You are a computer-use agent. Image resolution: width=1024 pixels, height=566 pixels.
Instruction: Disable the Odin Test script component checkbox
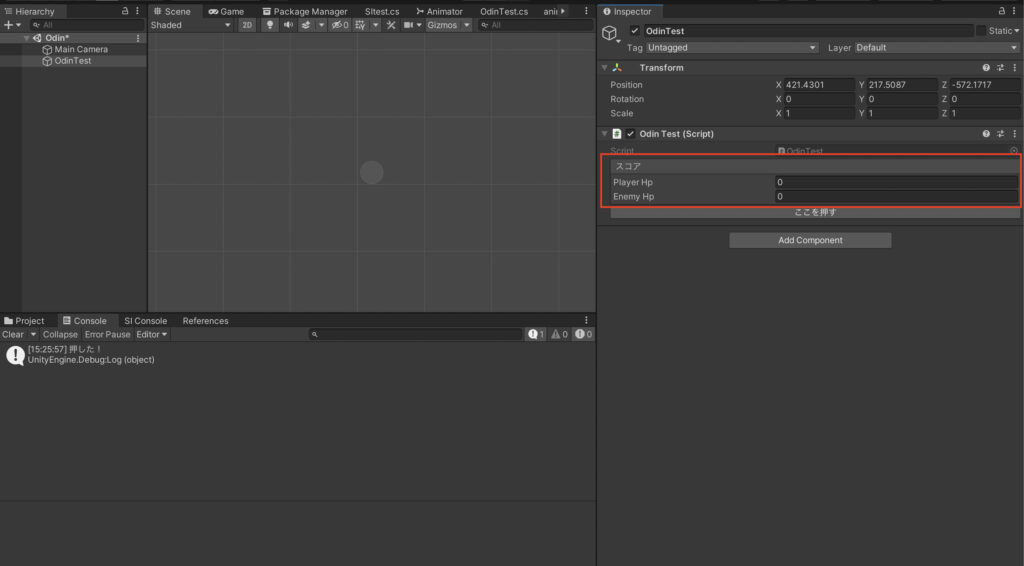click(630, 134)
